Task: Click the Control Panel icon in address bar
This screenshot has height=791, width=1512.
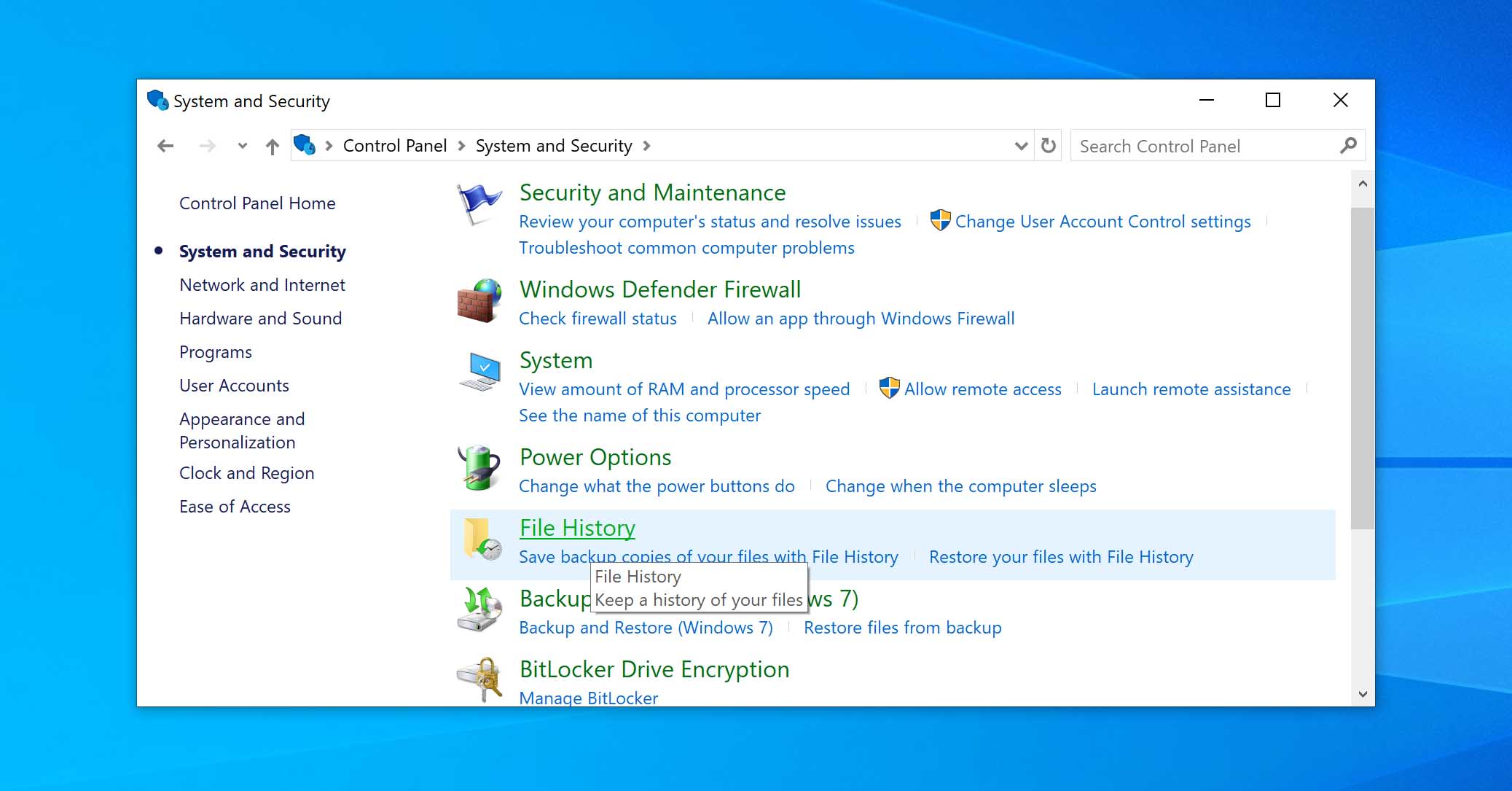Action: coord(305,145)
